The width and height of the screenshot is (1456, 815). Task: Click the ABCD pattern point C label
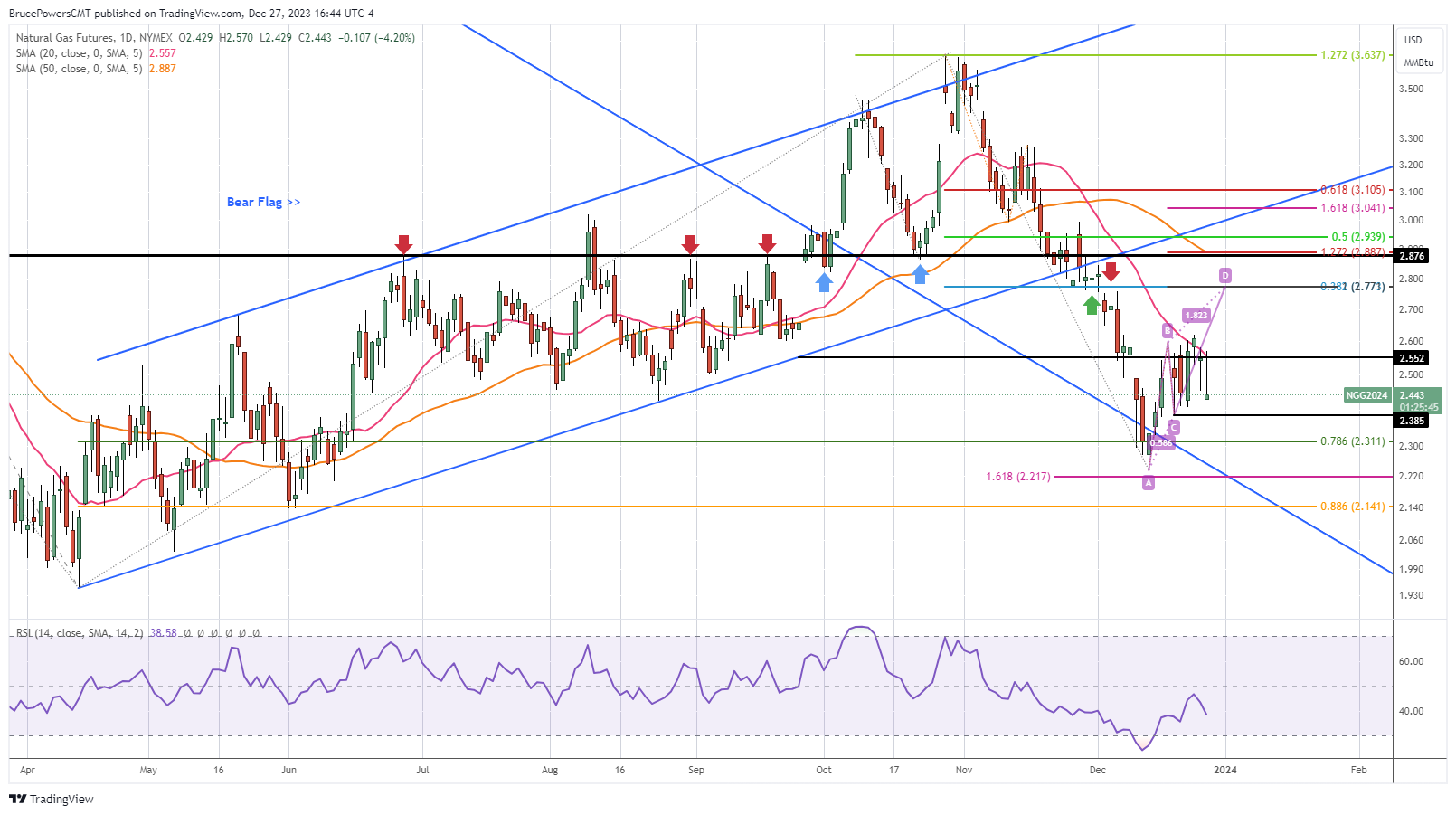(x=1173, y=427)
